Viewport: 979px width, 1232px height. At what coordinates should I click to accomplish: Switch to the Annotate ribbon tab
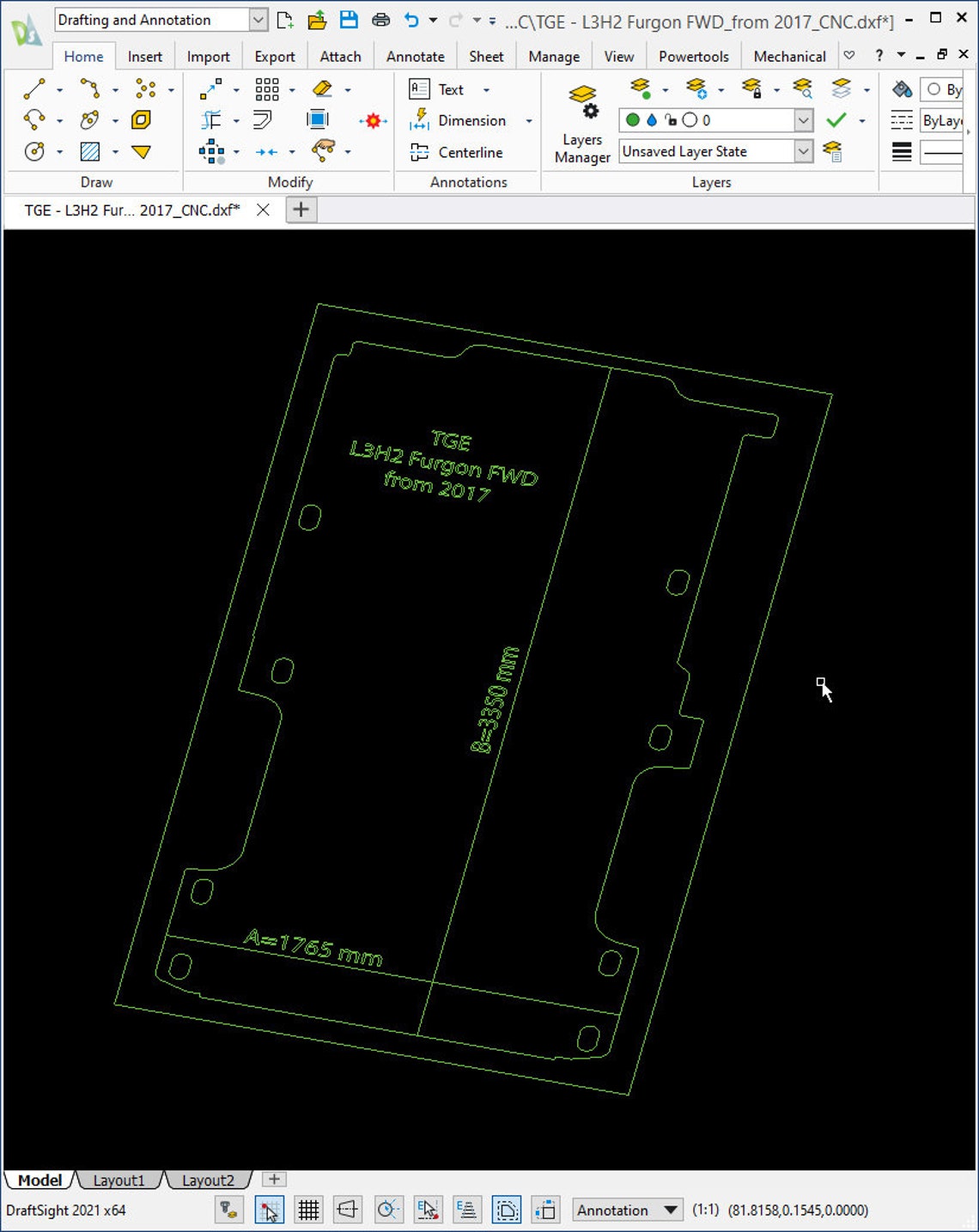(415, 56)
